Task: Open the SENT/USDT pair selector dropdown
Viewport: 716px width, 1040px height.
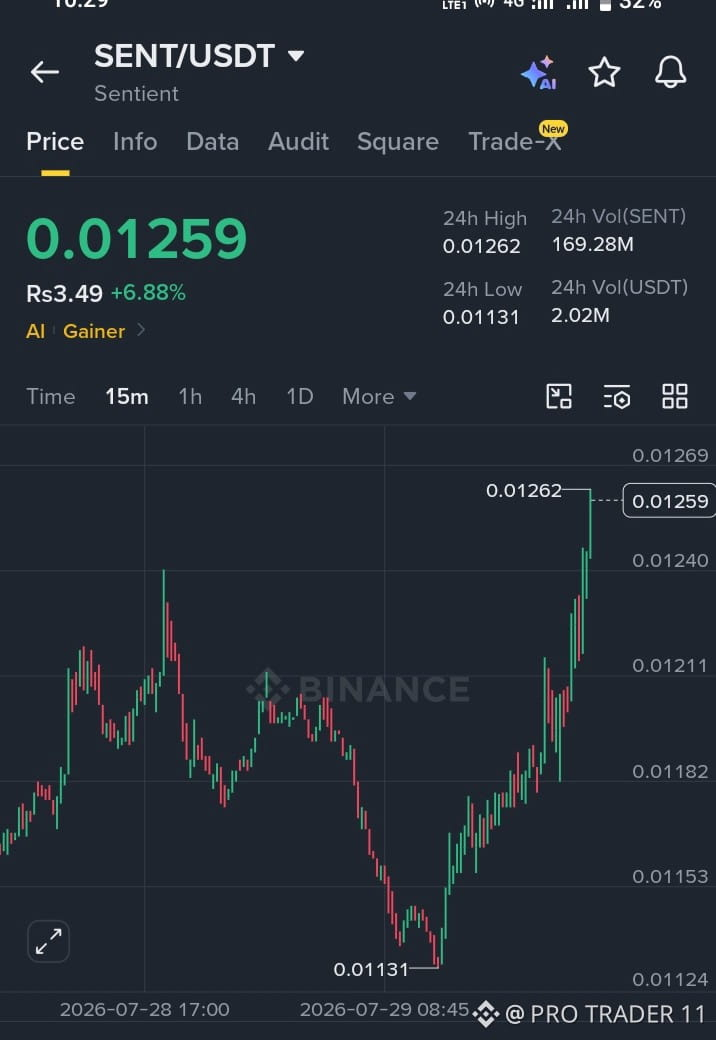Action: coord(296,56)
